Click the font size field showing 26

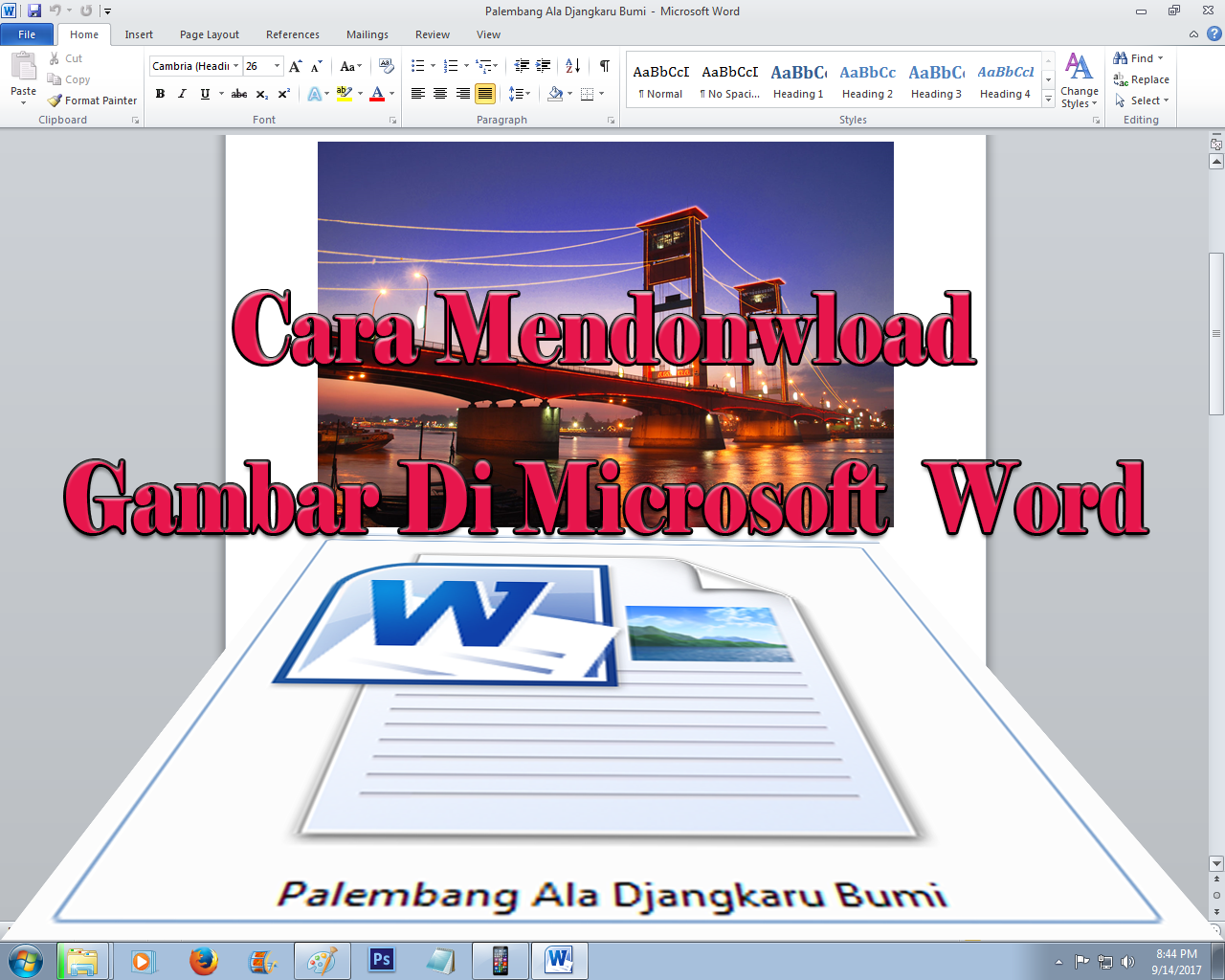[257, 66]
